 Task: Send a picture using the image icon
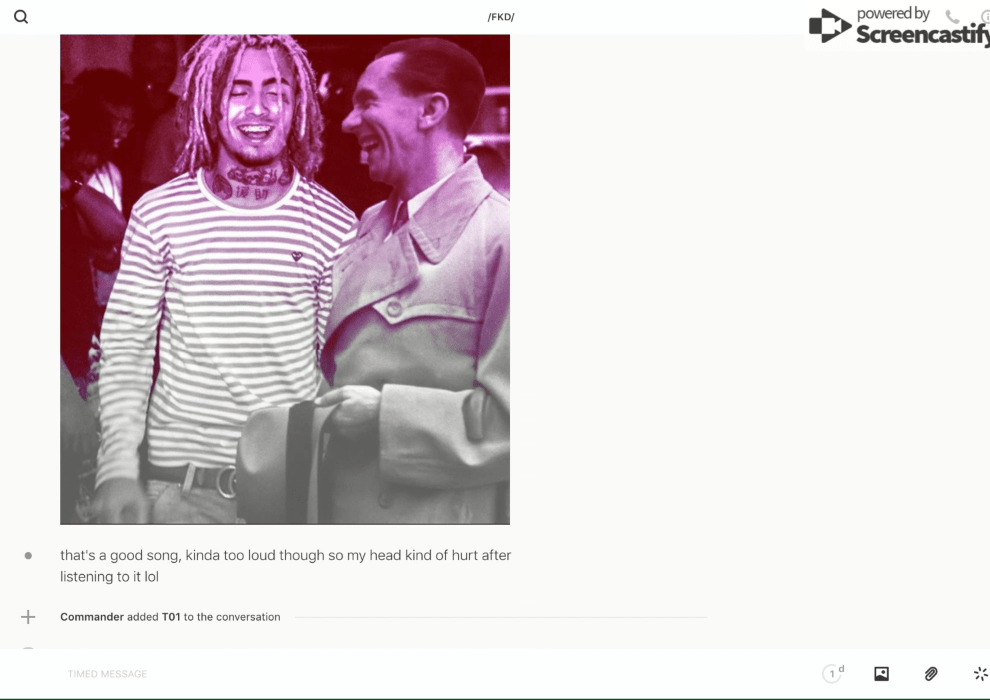tap(881, 674)
